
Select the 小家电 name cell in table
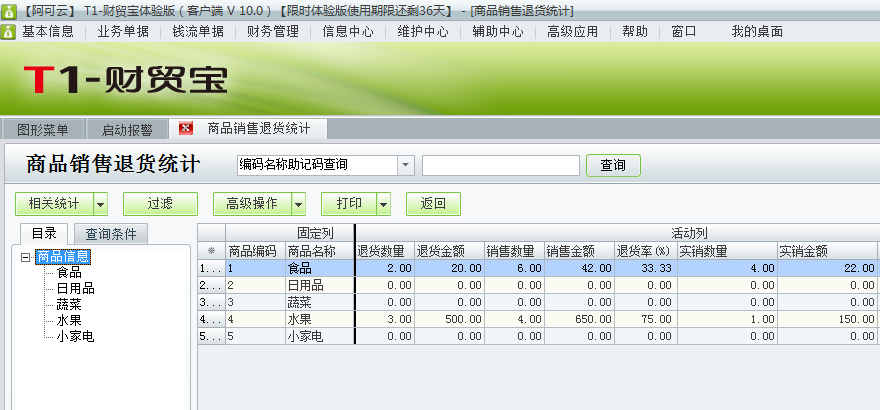click(x=320, y=336)
